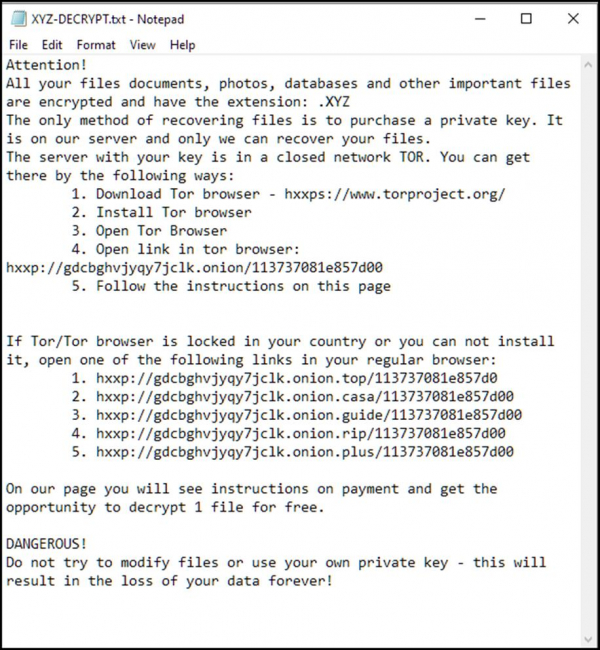Click the XYZ-DECRYPT.txt title bar text
Viewport: 600px width, 650px height.
(x=108, y=19)
